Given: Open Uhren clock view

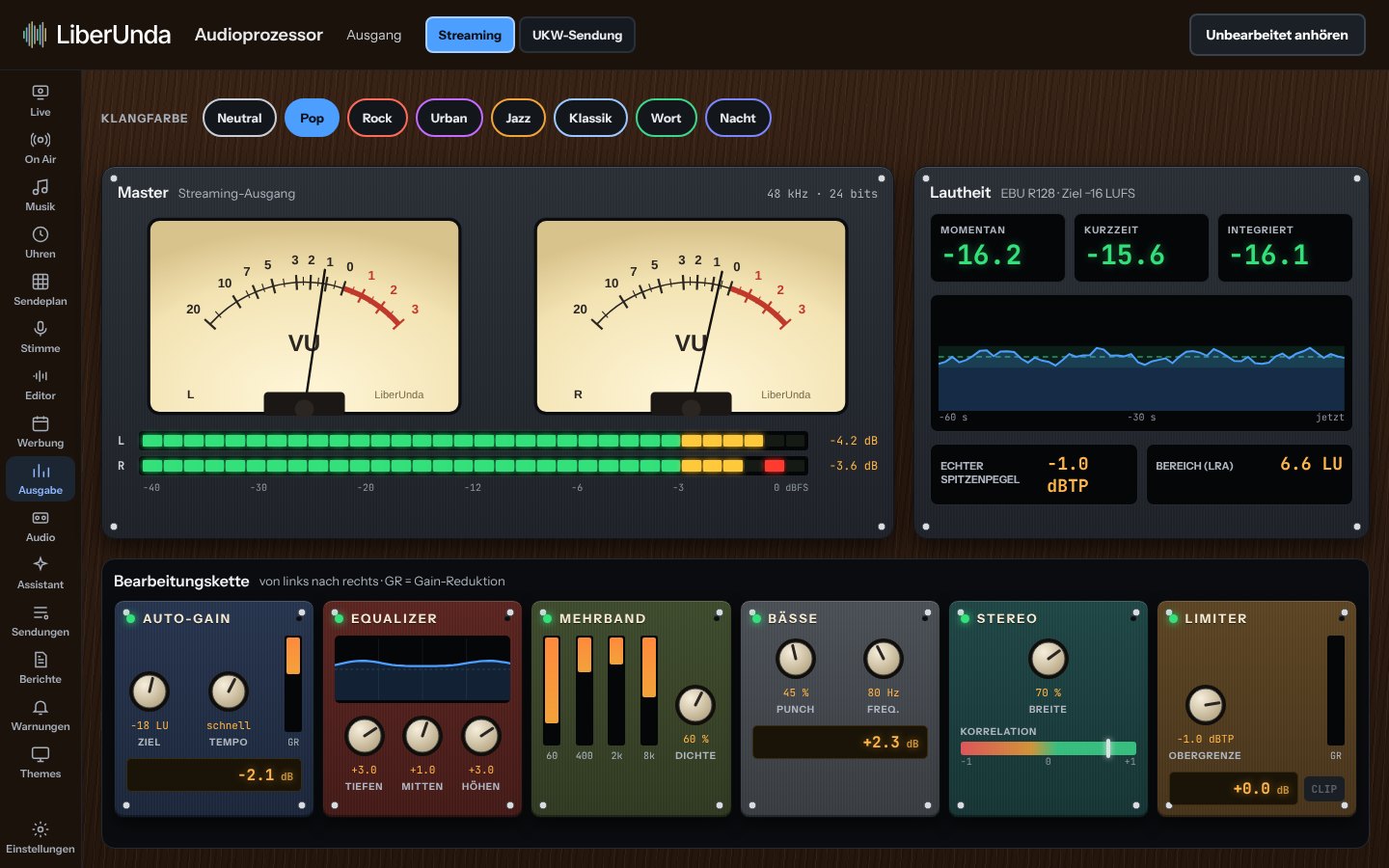Looking at the screenshot, I should 41,242.
